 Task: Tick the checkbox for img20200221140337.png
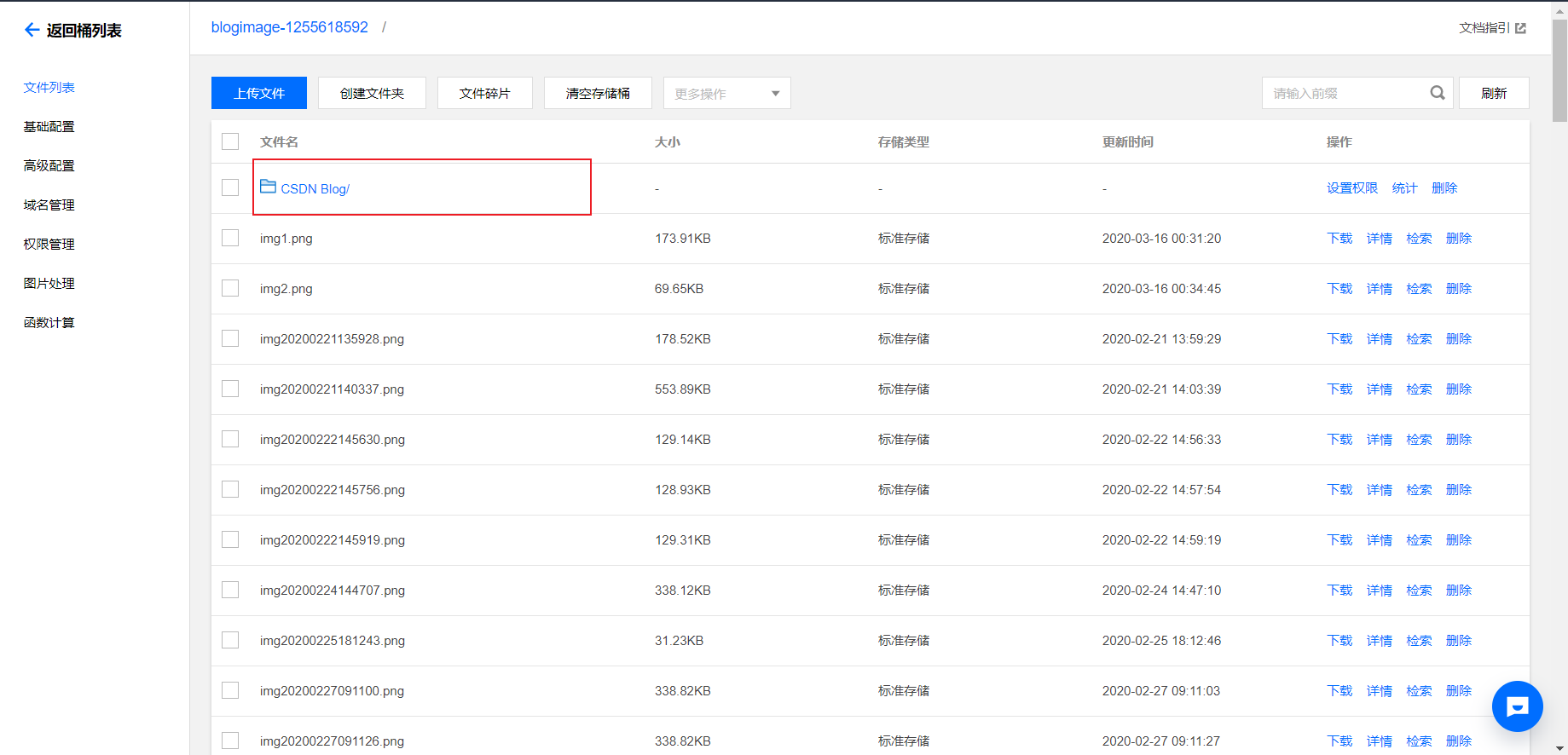(x=230, y=389)
